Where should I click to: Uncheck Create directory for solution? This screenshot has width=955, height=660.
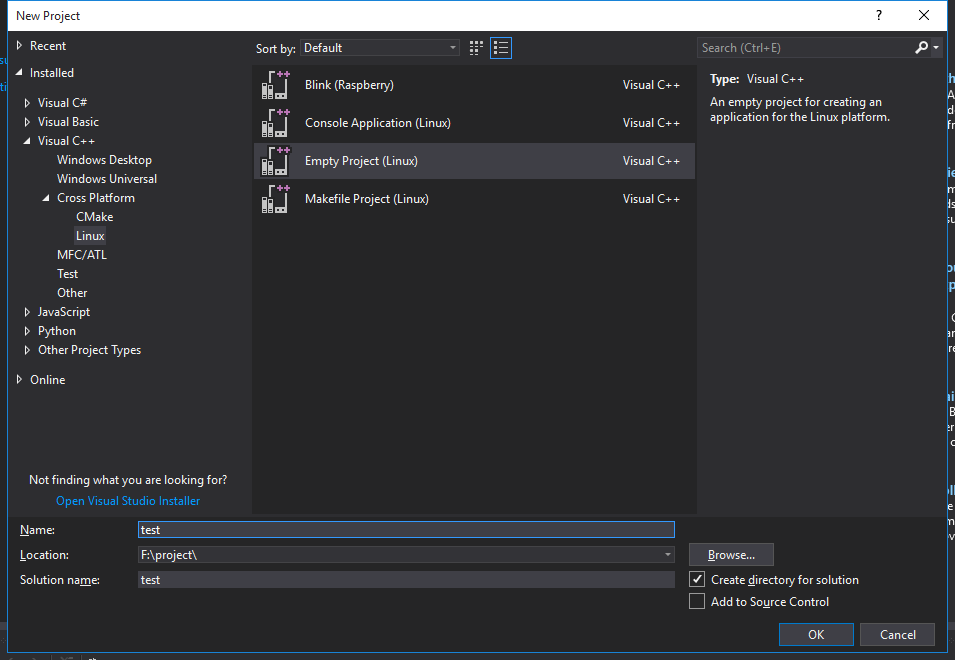[x=698, y=580]
